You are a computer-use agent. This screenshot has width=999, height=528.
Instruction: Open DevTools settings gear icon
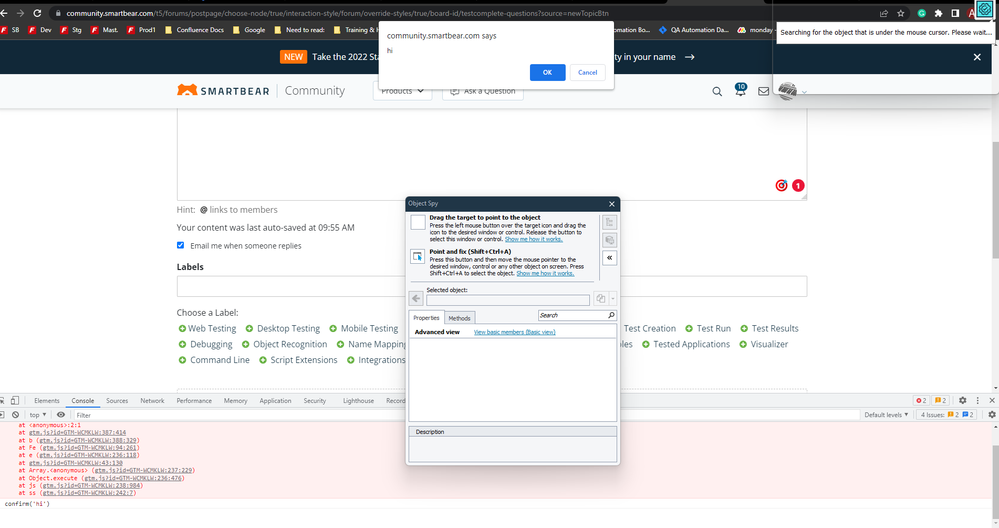point(963,400)
